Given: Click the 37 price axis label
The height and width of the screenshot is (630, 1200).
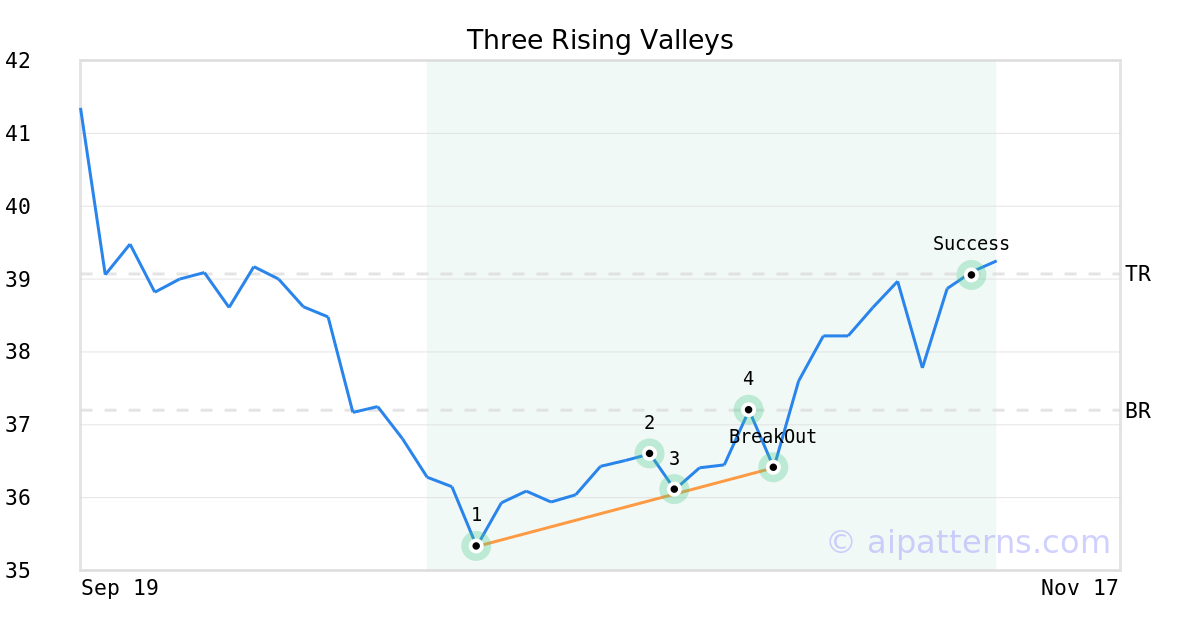Looking at the screenshot, I should [18, 425].
